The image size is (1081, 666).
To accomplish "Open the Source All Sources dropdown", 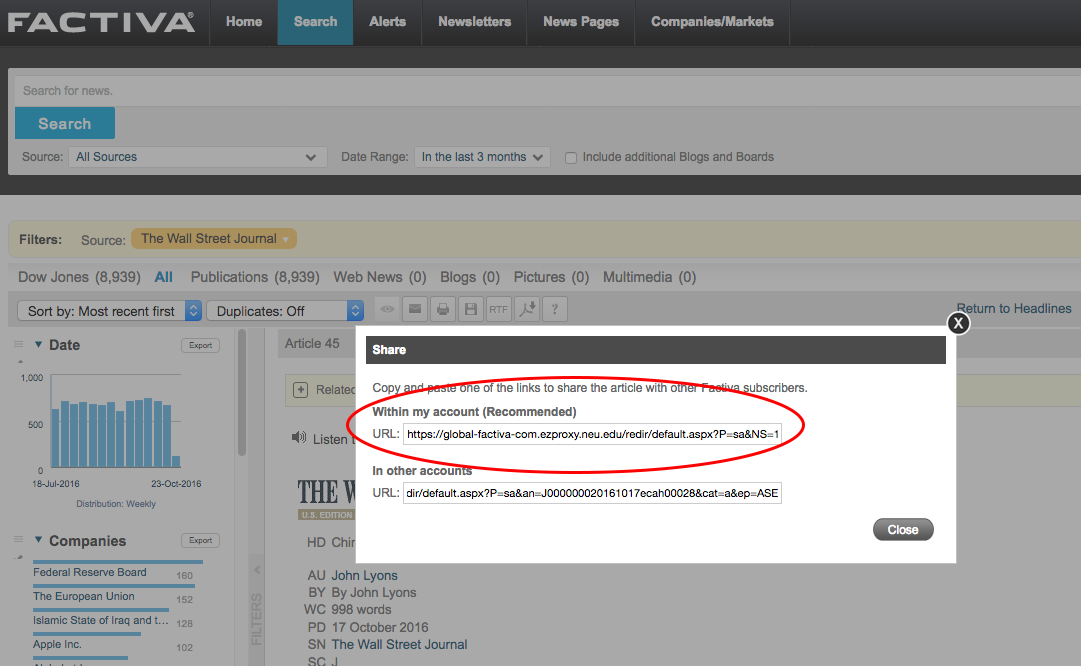I will 197,157.
